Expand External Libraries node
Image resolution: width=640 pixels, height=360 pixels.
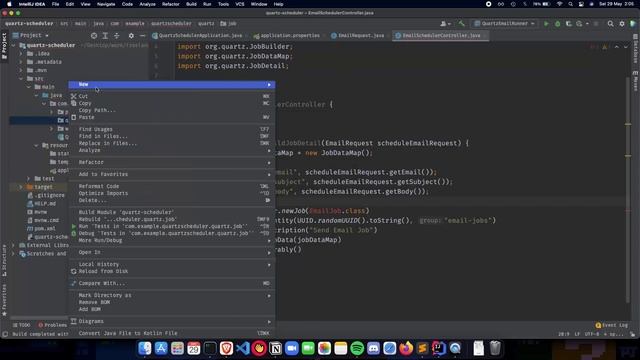[13, 245]
